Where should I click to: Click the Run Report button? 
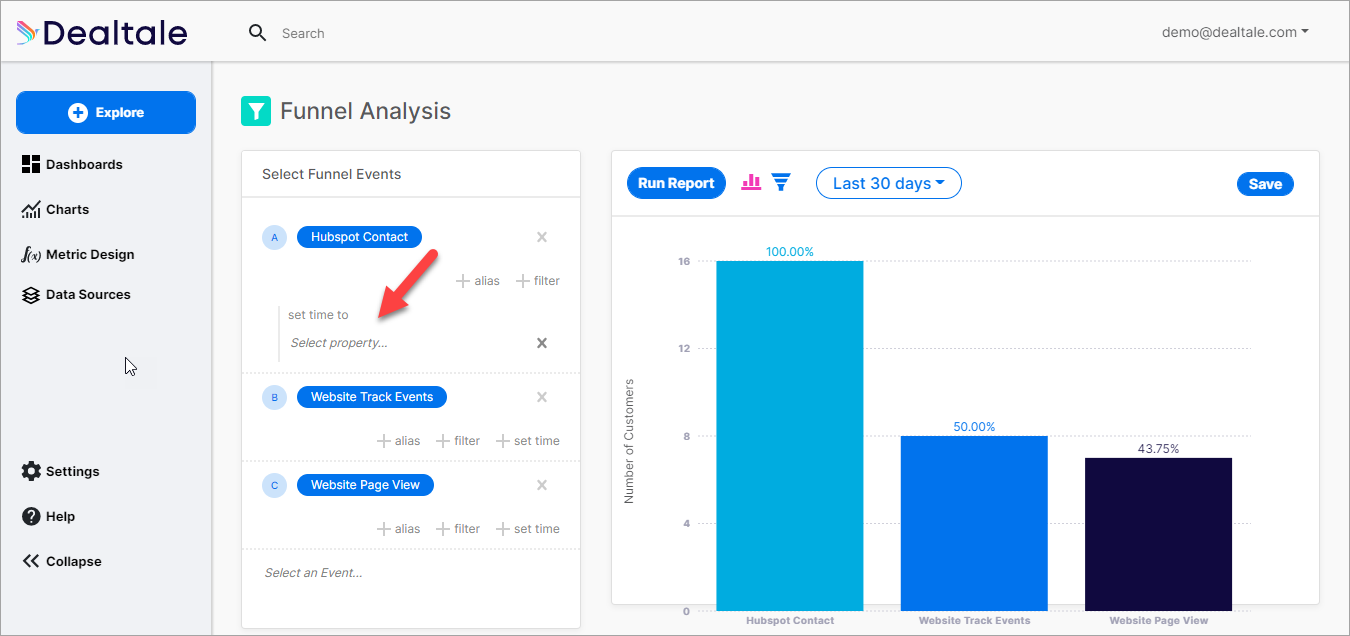676,183
